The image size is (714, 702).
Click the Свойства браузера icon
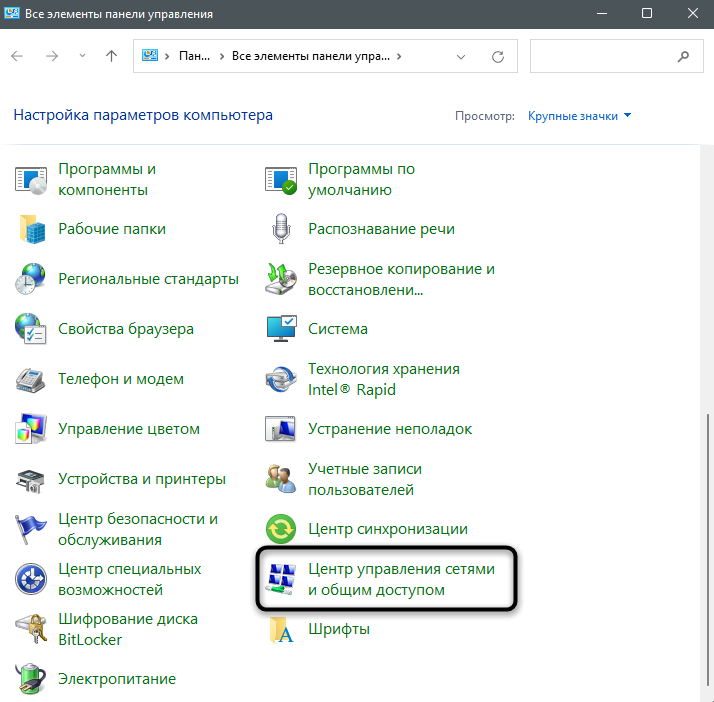click(x=30, y=329)
